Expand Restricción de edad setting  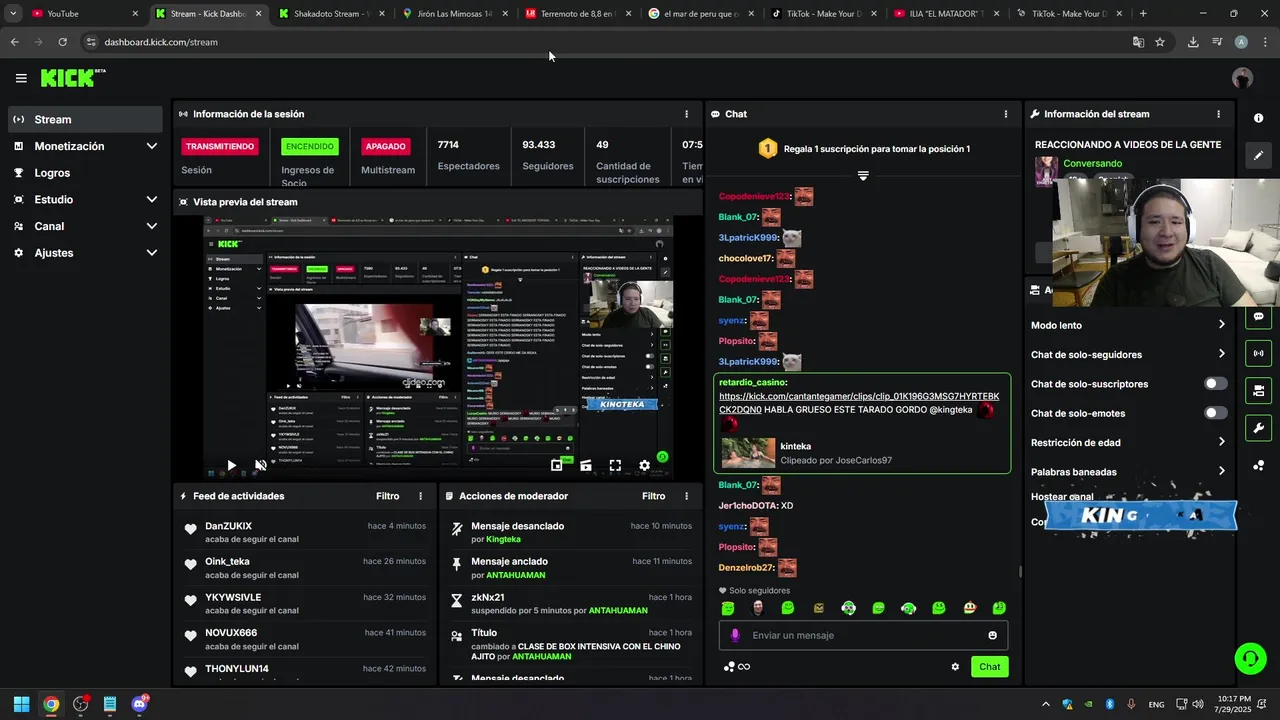pyautogui.click(x=1128, y=442)
